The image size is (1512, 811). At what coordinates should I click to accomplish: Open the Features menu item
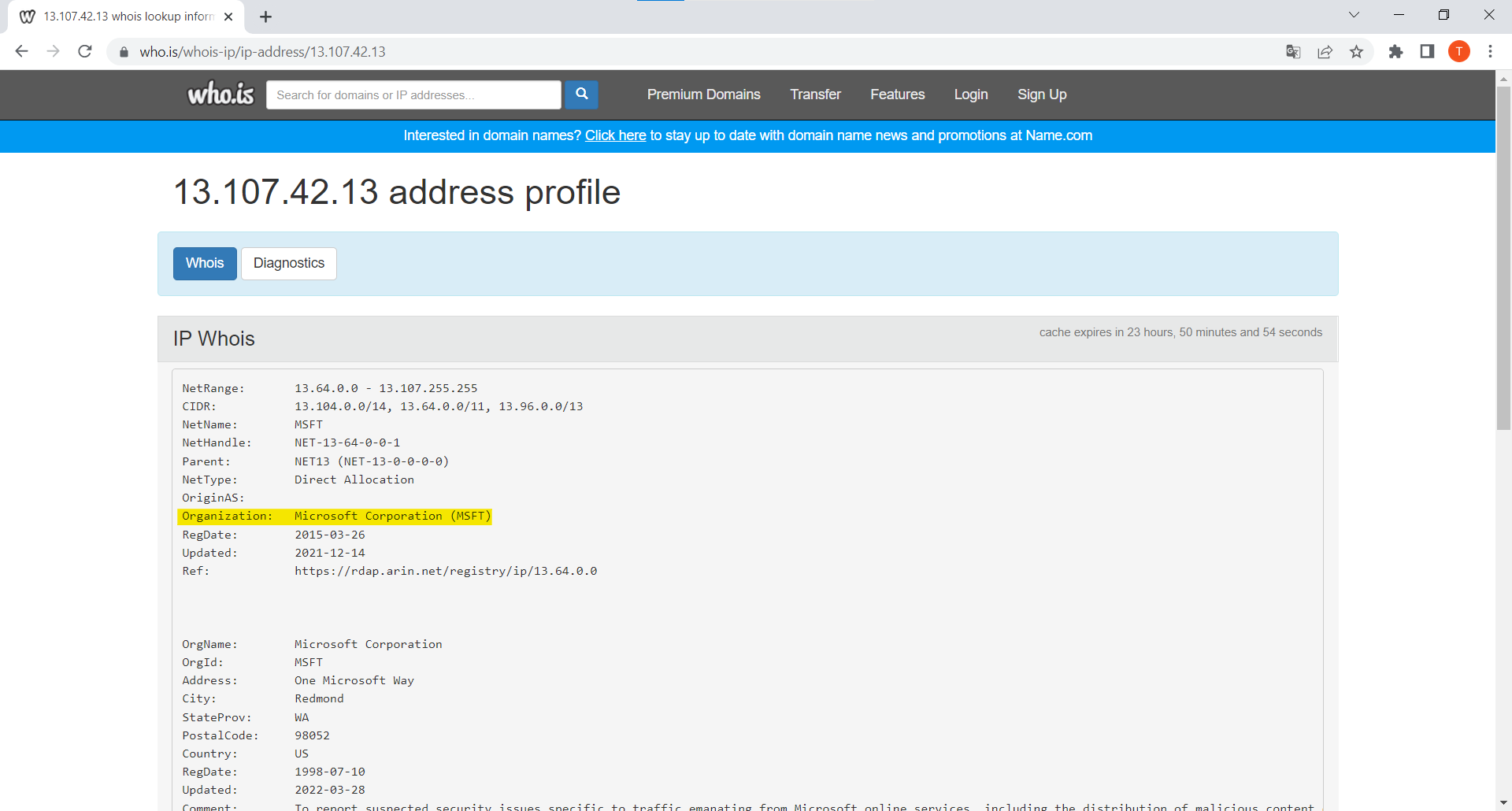click(x=897, y=94)
